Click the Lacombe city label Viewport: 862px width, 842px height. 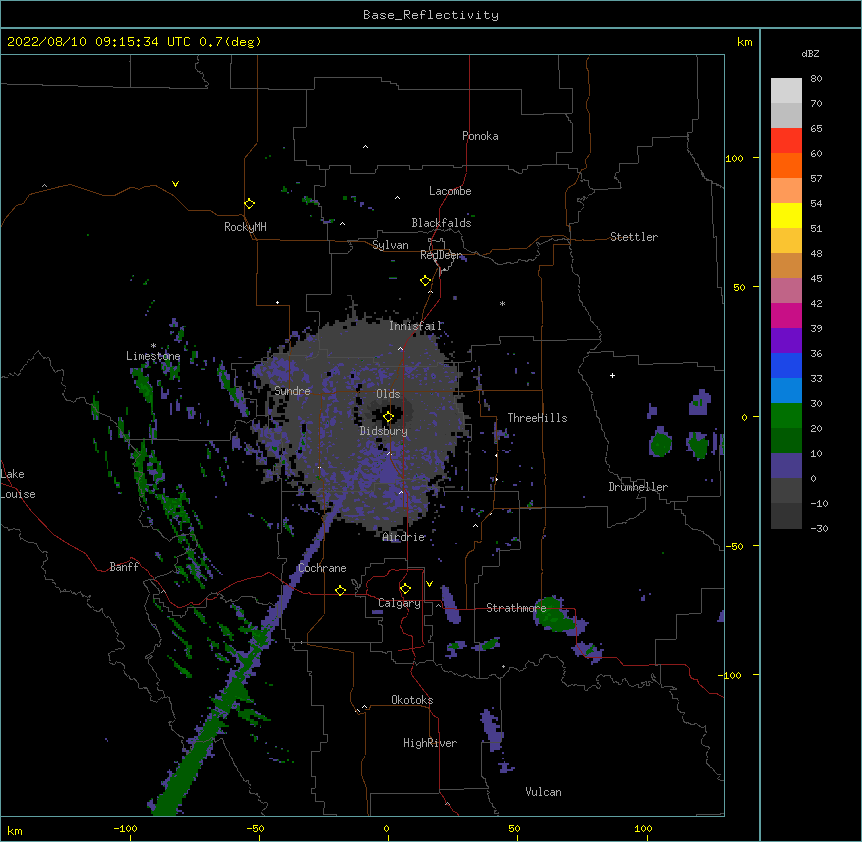[450, 191]
